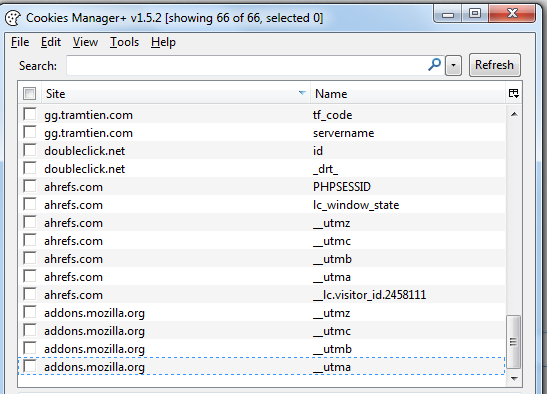Select addons.mozilla.org text in __utmz row

[95, 313]
